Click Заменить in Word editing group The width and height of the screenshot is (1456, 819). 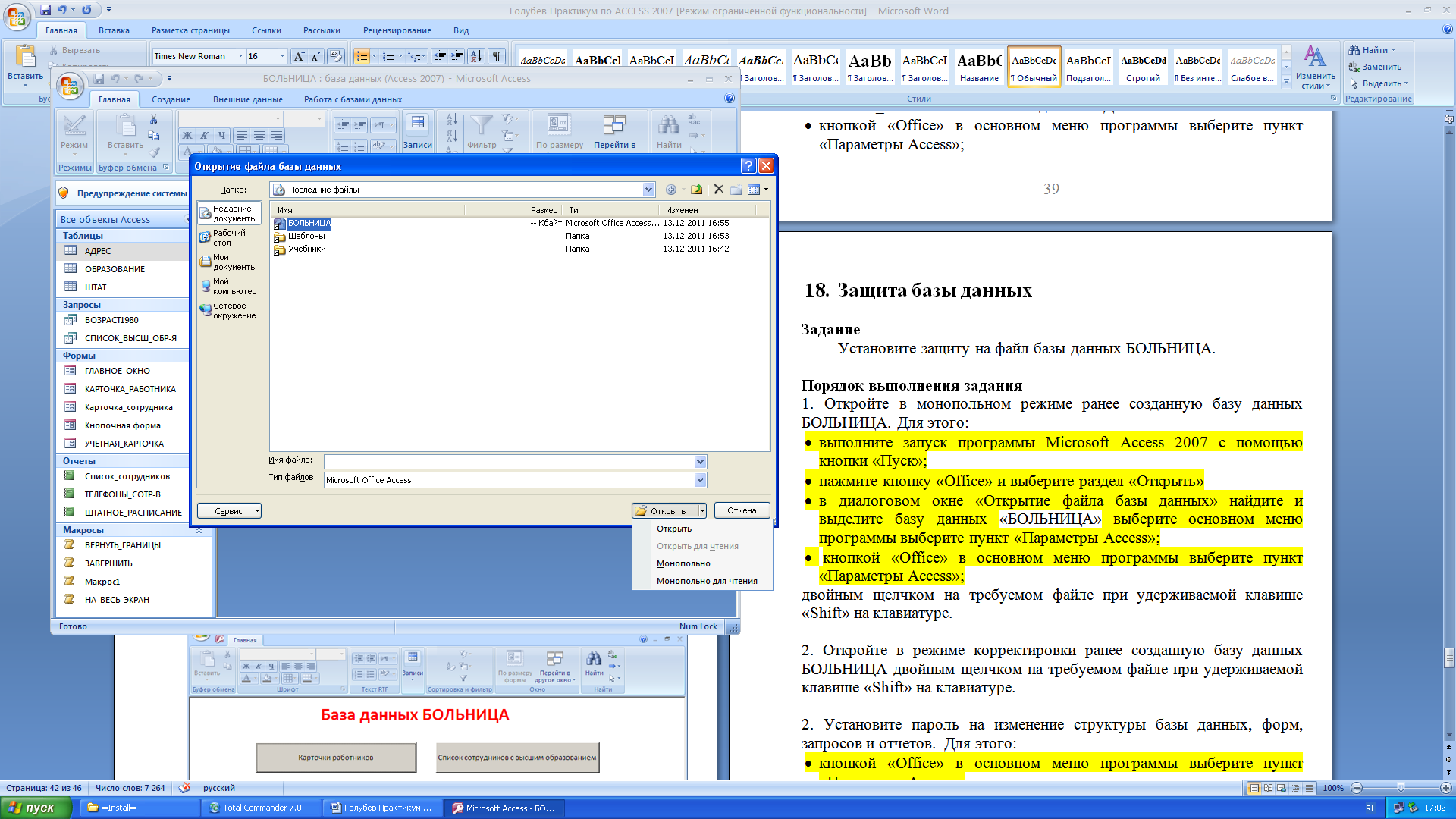(x=1375, y=67)
